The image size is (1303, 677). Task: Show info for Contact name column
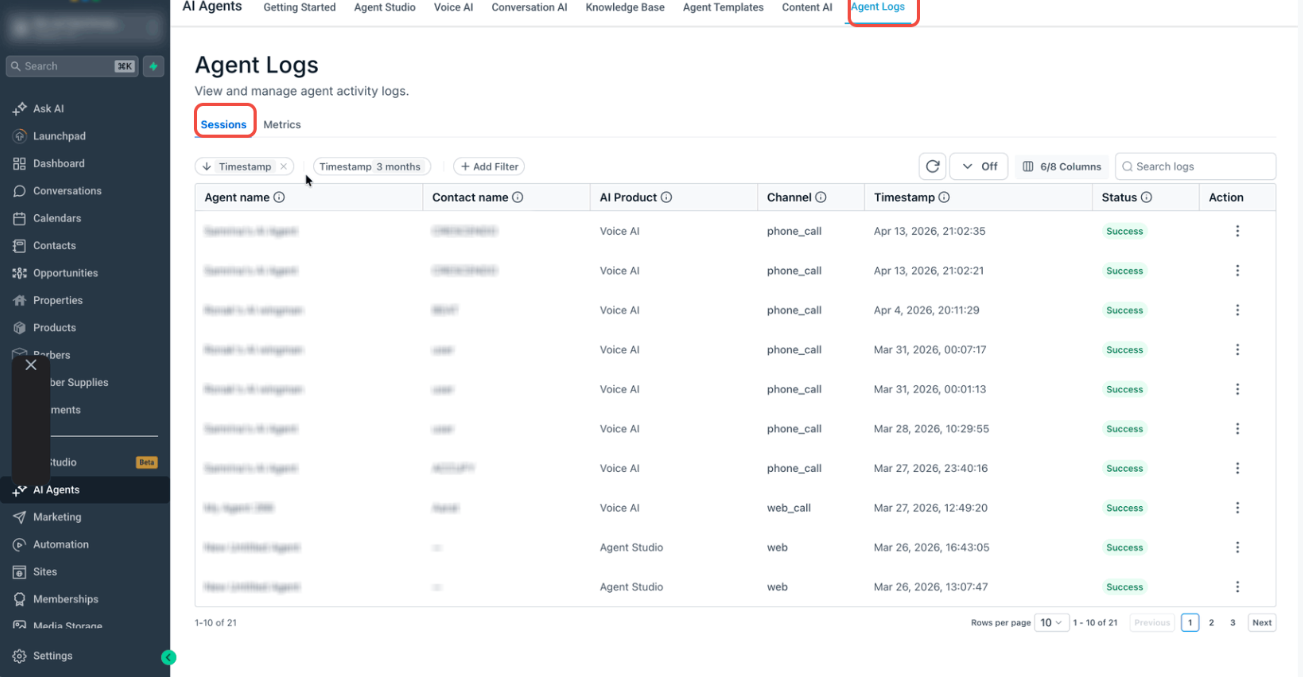click(518, 198)
